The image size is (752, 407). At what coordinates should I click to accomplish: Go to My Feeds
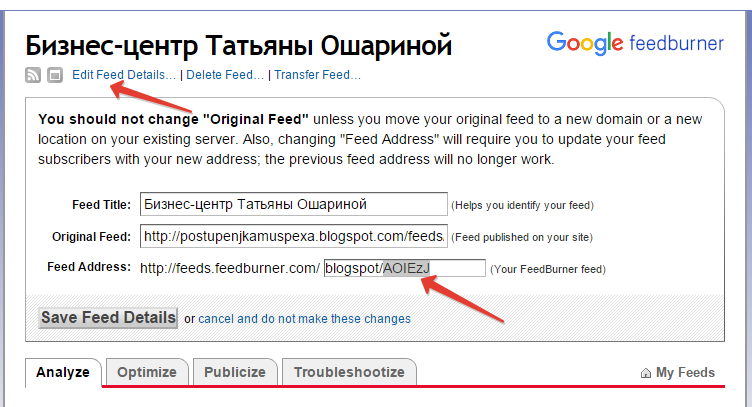[685, 372]
